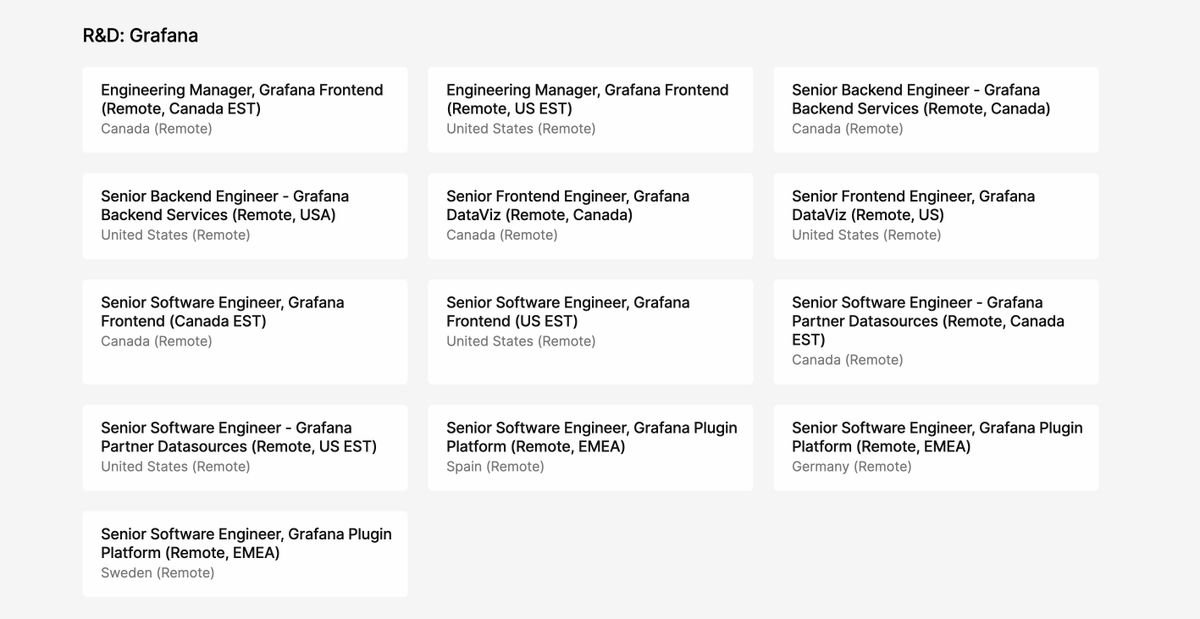The height and width of the screenshot is (619, 1200).
Task: Choose the Plugin Platform job located in Sweden
Action: tap(245, 554)
